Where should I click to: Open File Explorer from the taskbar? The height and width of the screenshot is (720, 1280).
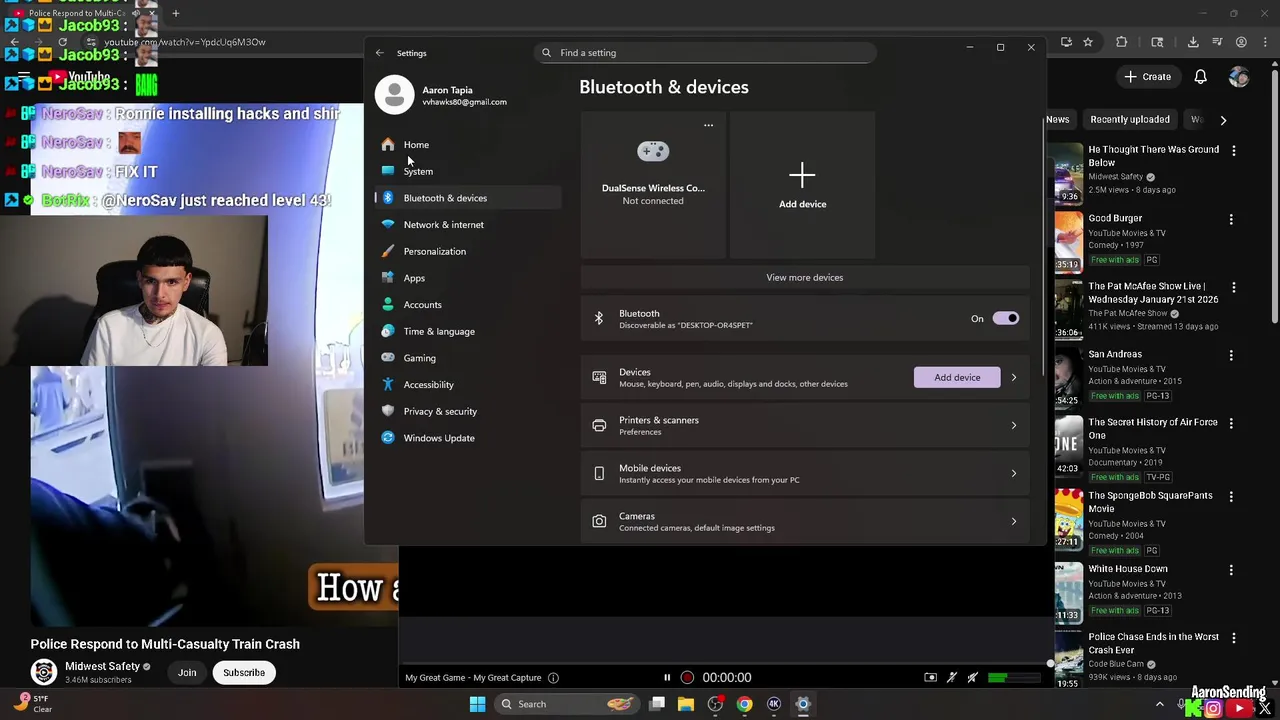coord(686,704)
